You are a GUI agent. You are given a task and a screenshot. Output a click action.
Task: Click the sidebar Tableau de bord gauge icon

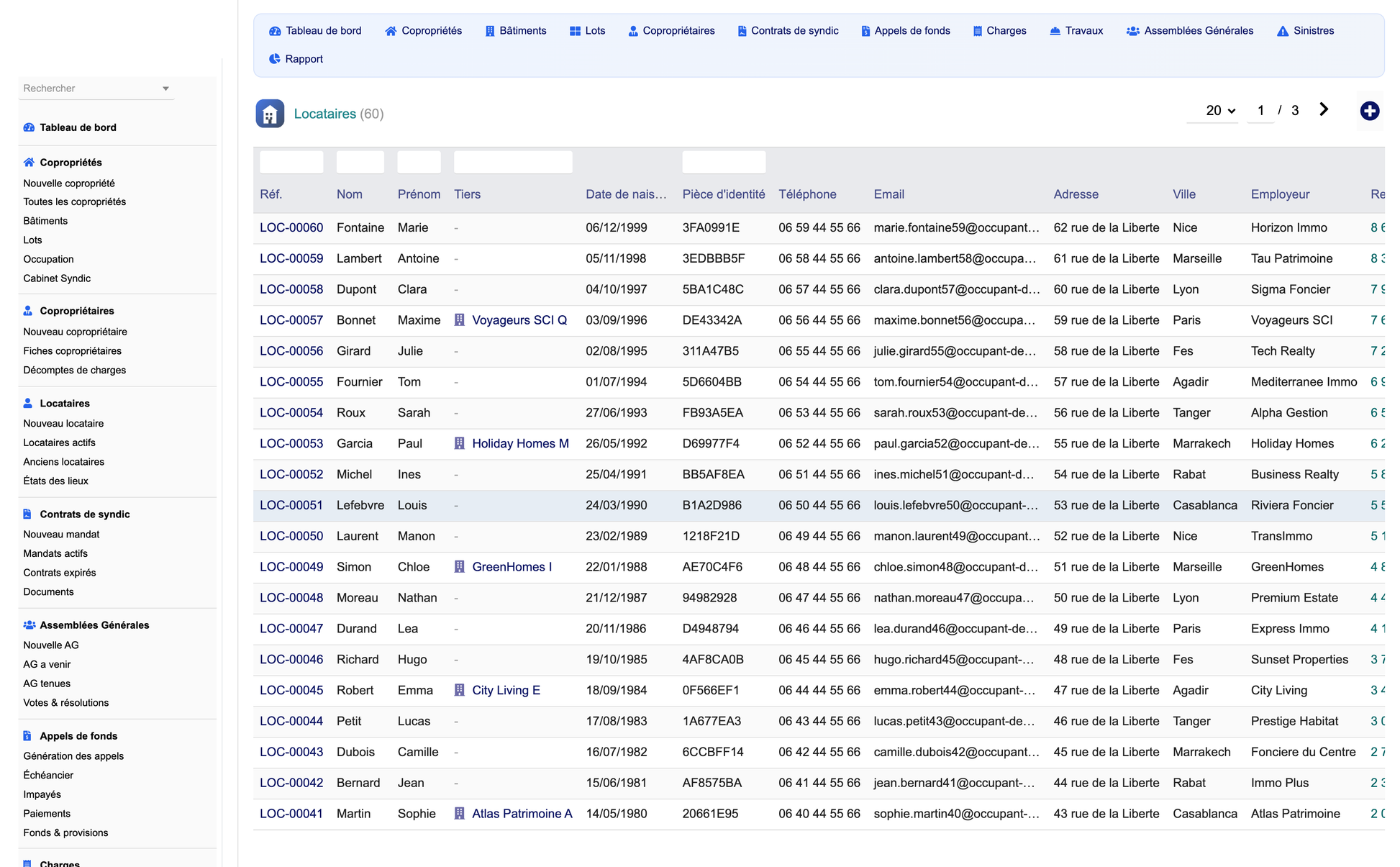pyautogui.click(x=29, y=127)
